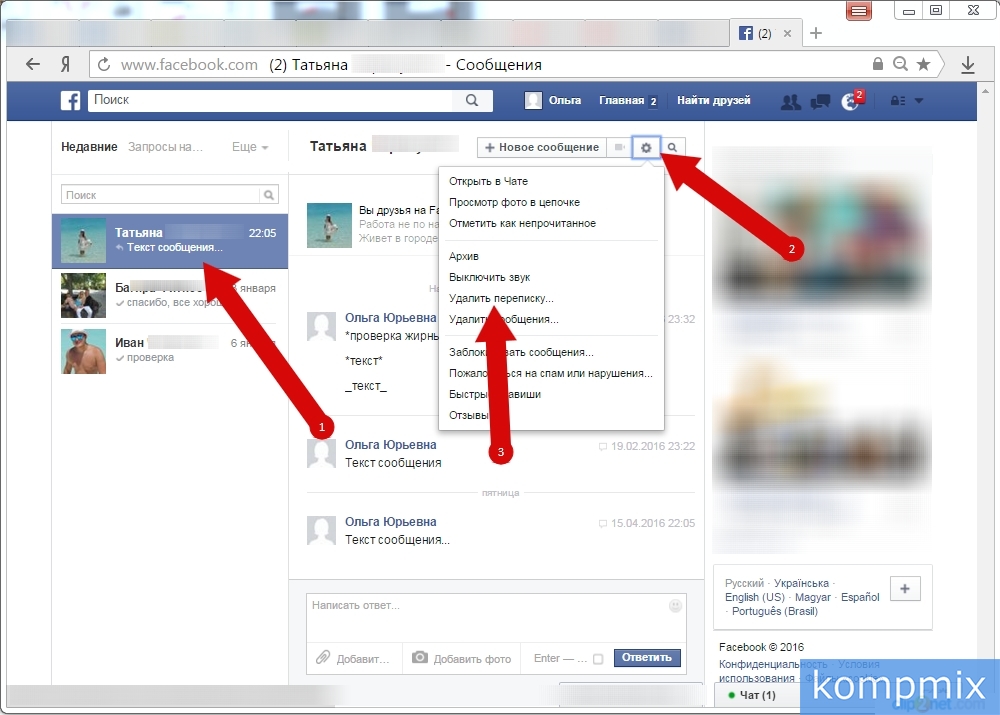Screen dimensions: 1000x715
Task: Switch to Недавние tab
Action: pos(89,147)
